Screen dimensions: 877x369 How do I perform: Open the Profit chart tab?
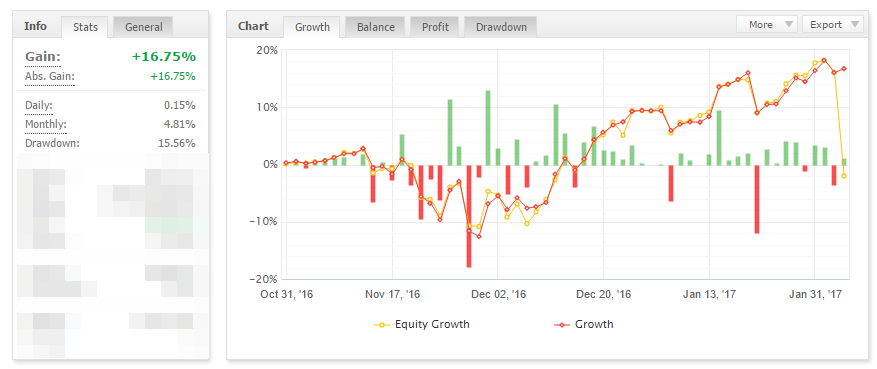[435, 27]
